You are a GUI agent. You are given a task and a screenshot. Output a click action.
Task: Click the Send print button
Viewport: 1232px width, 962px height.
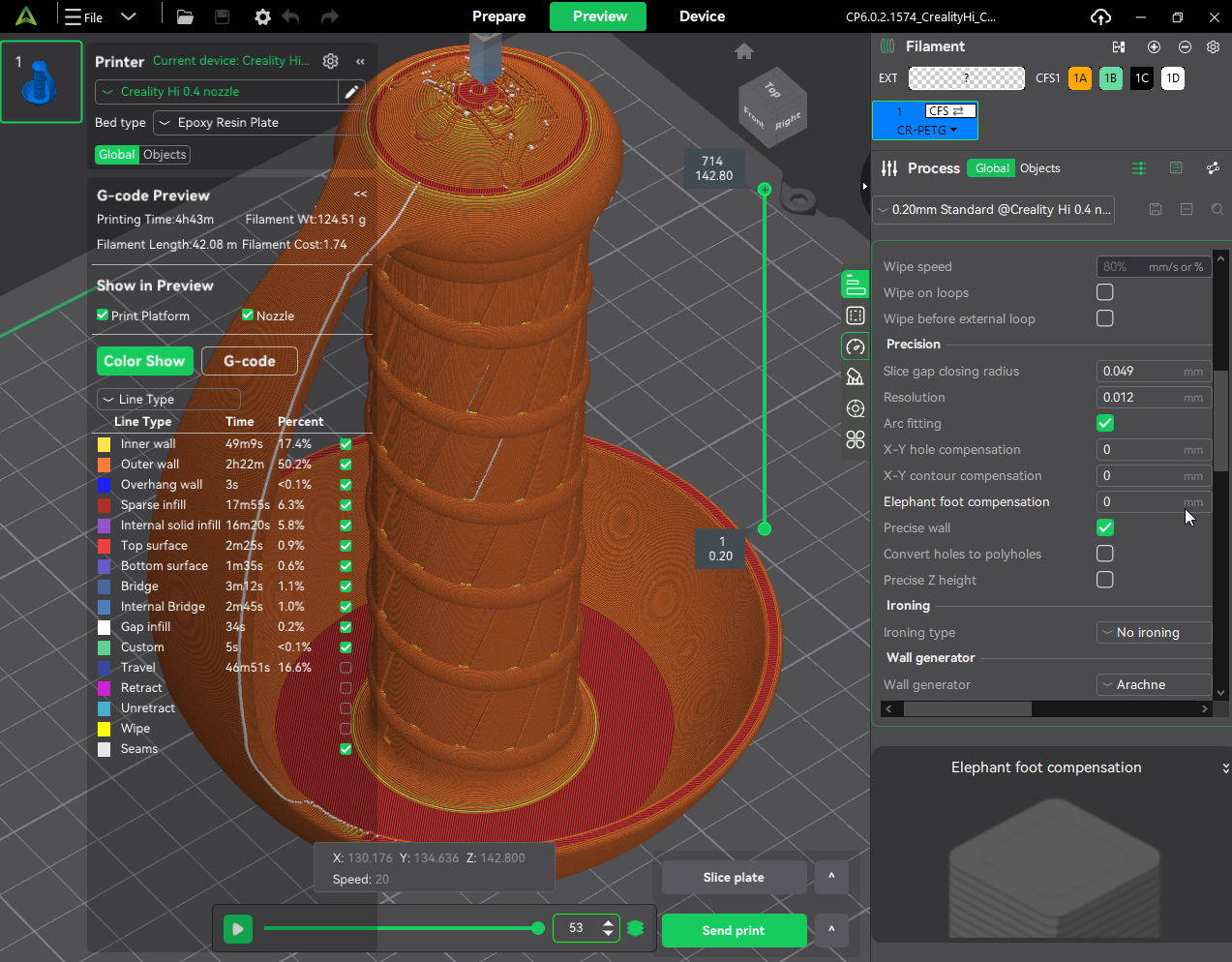734,930
